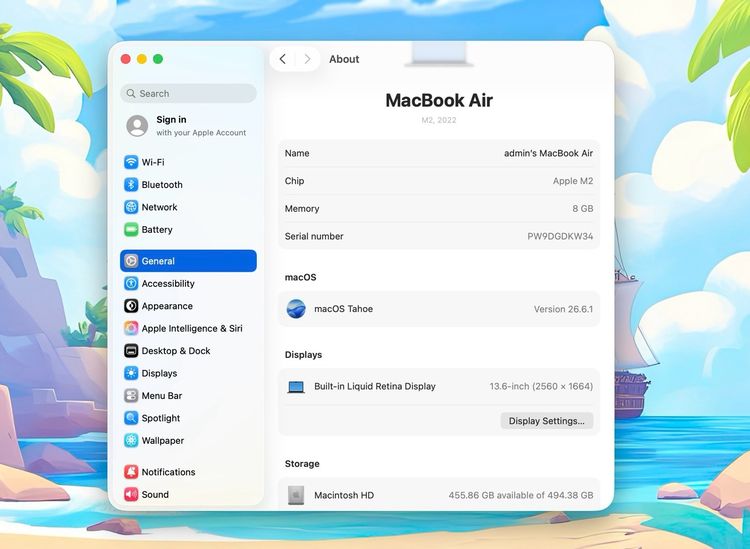Open the Displays sun icon
The height and width of the screenshot is (549, 750).
pyautogui.click(x=131, y=373)
